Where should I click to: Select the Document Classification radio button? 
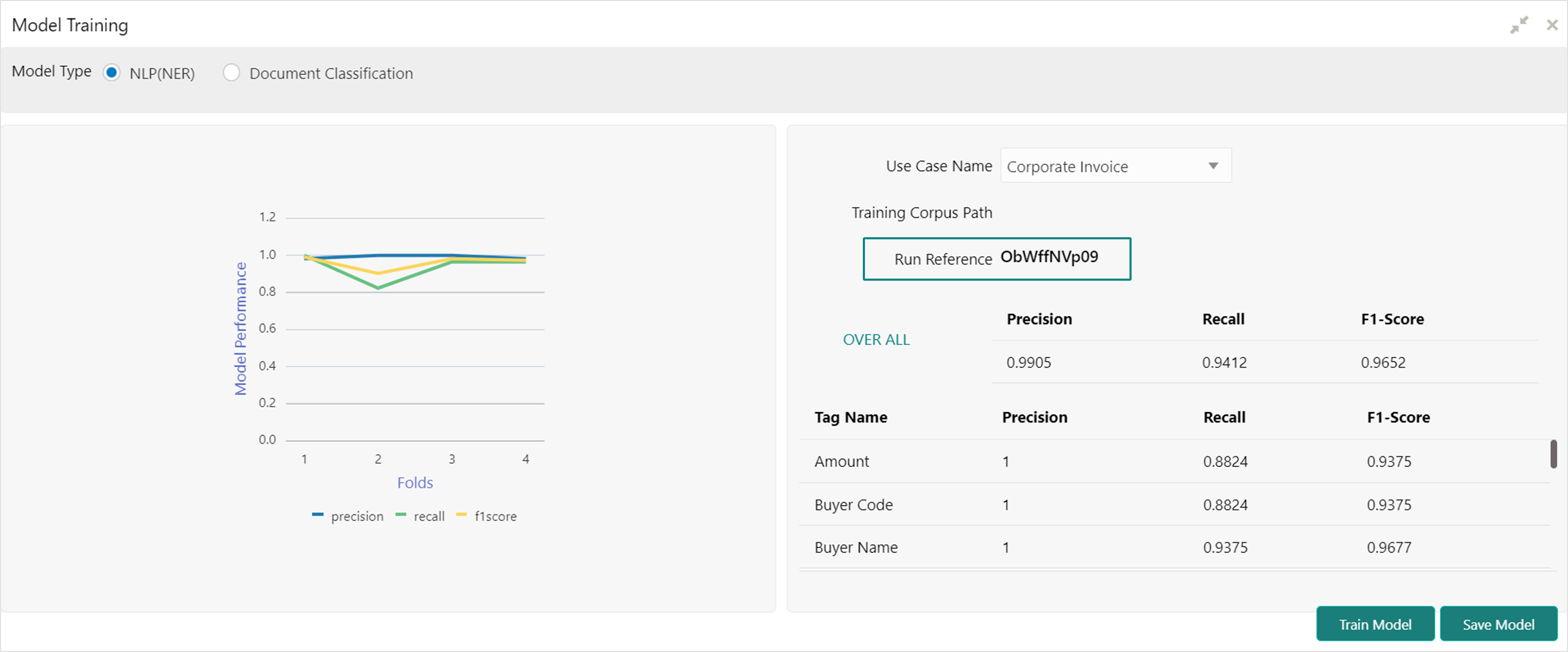click(x=232, y=73)
